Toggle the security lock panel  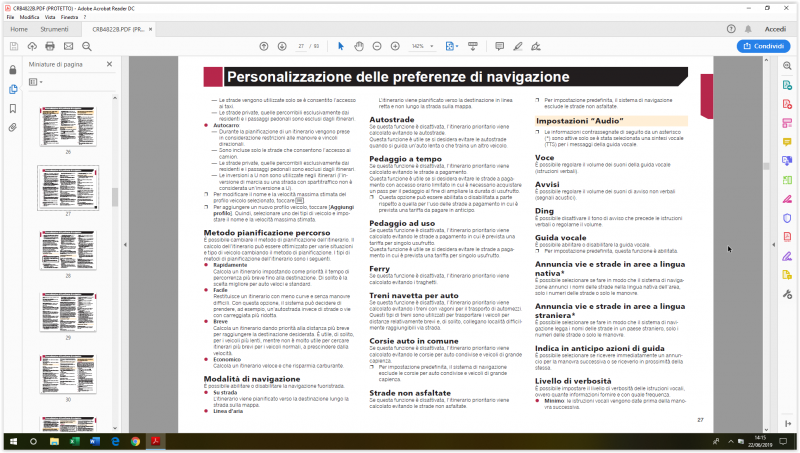(13, 70)
